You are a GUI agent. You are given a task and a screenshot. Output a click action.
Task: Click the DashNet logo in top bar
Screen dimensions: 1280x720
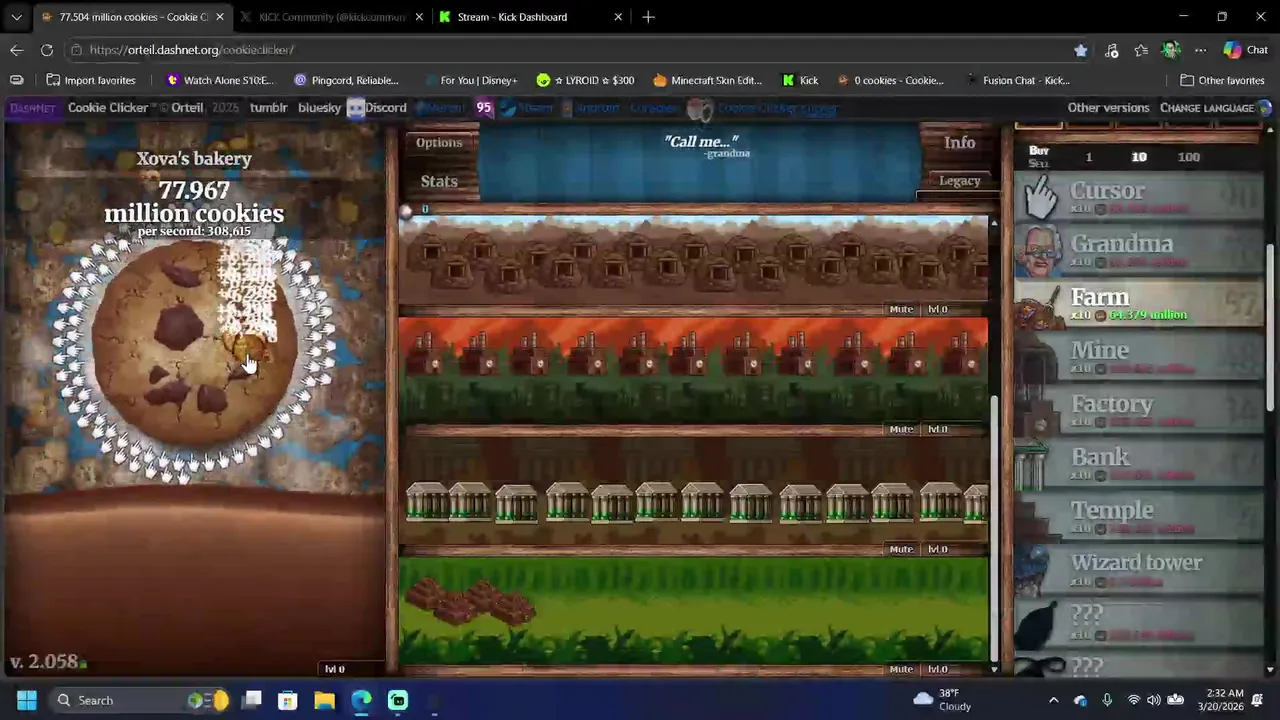pos(32,108)
